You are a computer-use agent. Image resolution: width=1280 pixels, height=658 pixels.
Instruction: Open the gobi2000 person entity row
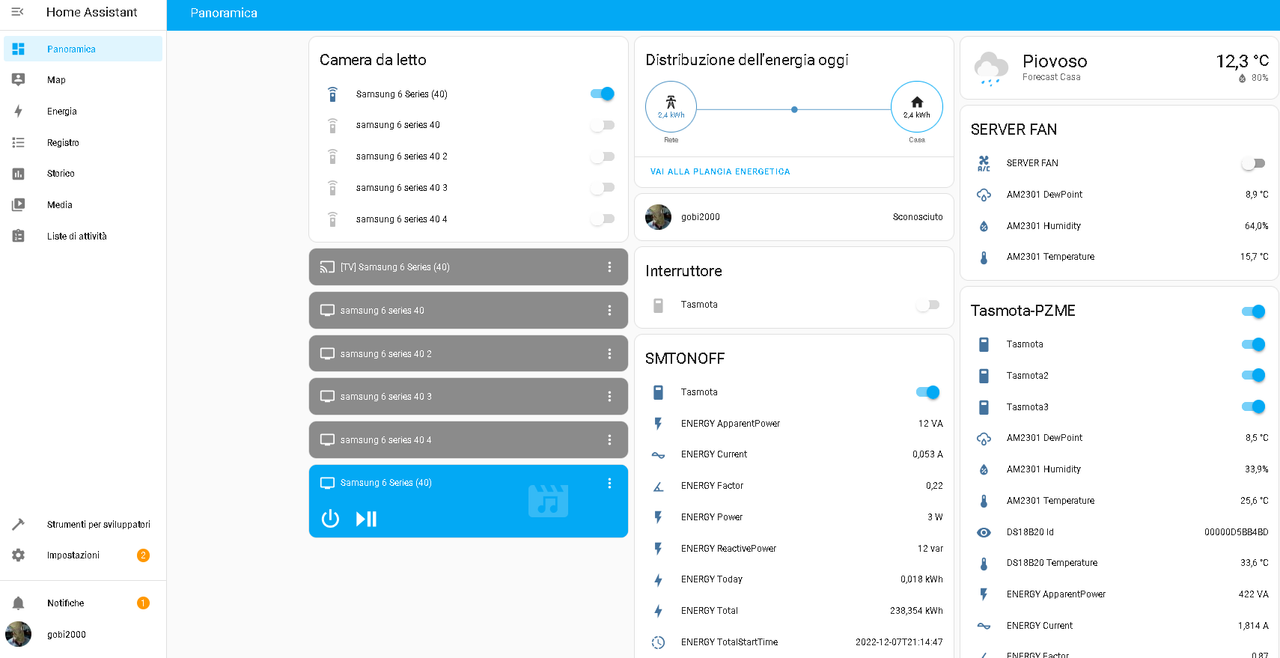click(794, 217)
